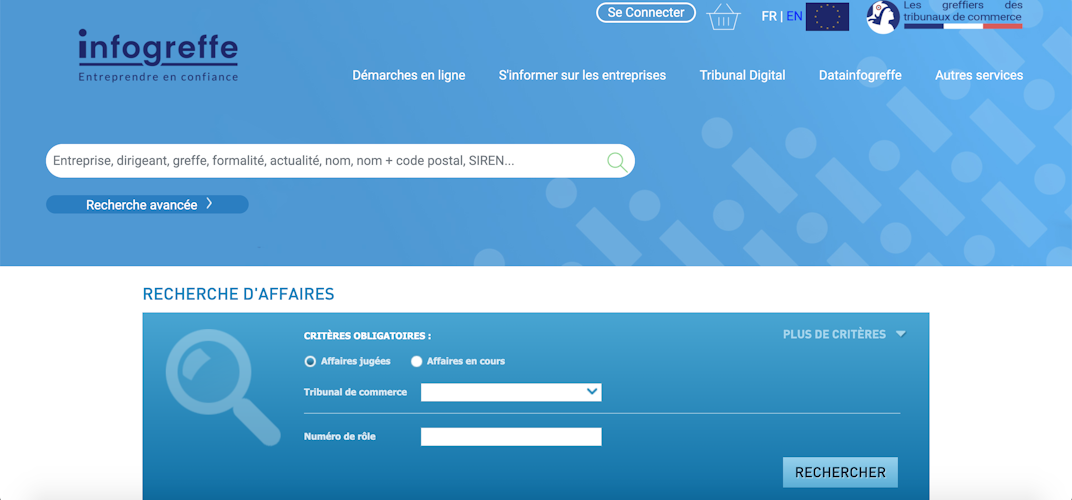The image size is (1072, 500).
Task: Click the Se Connecter button
Action: click(x=646, y=12)
